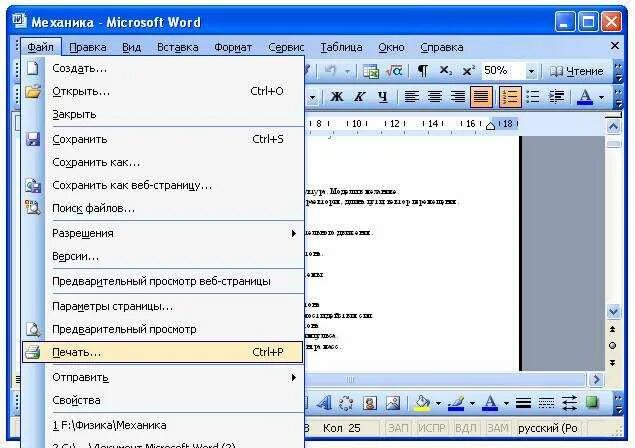This screenshot has width=635, height=448.
Task: Align text to the left
Action: [x=411, y=97]
